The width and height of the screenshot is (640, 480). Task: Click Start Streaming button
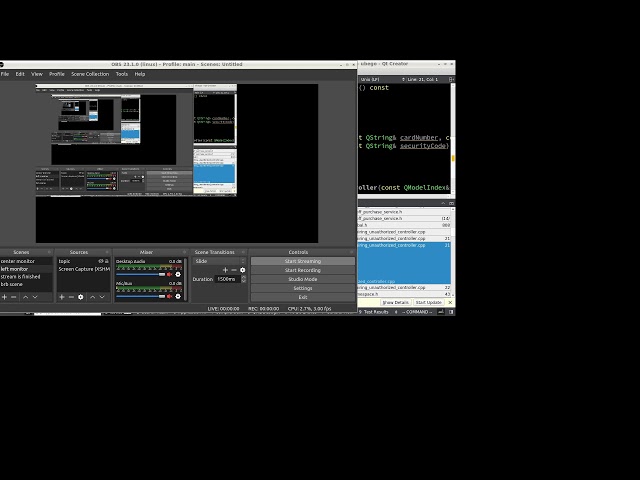coord(303,261)
